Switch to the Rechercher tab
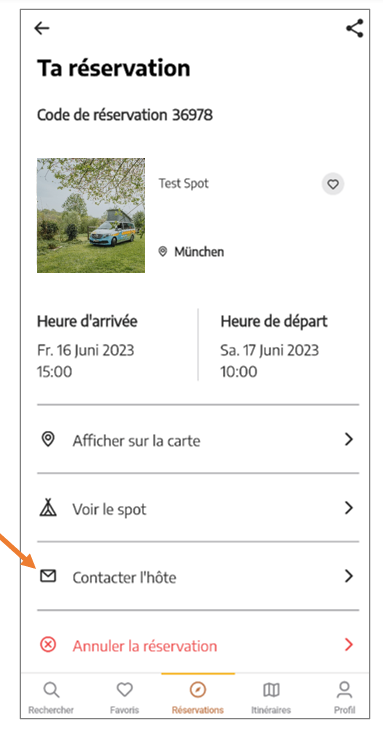This screenshot has height=732, width=383. click(51, 697)
